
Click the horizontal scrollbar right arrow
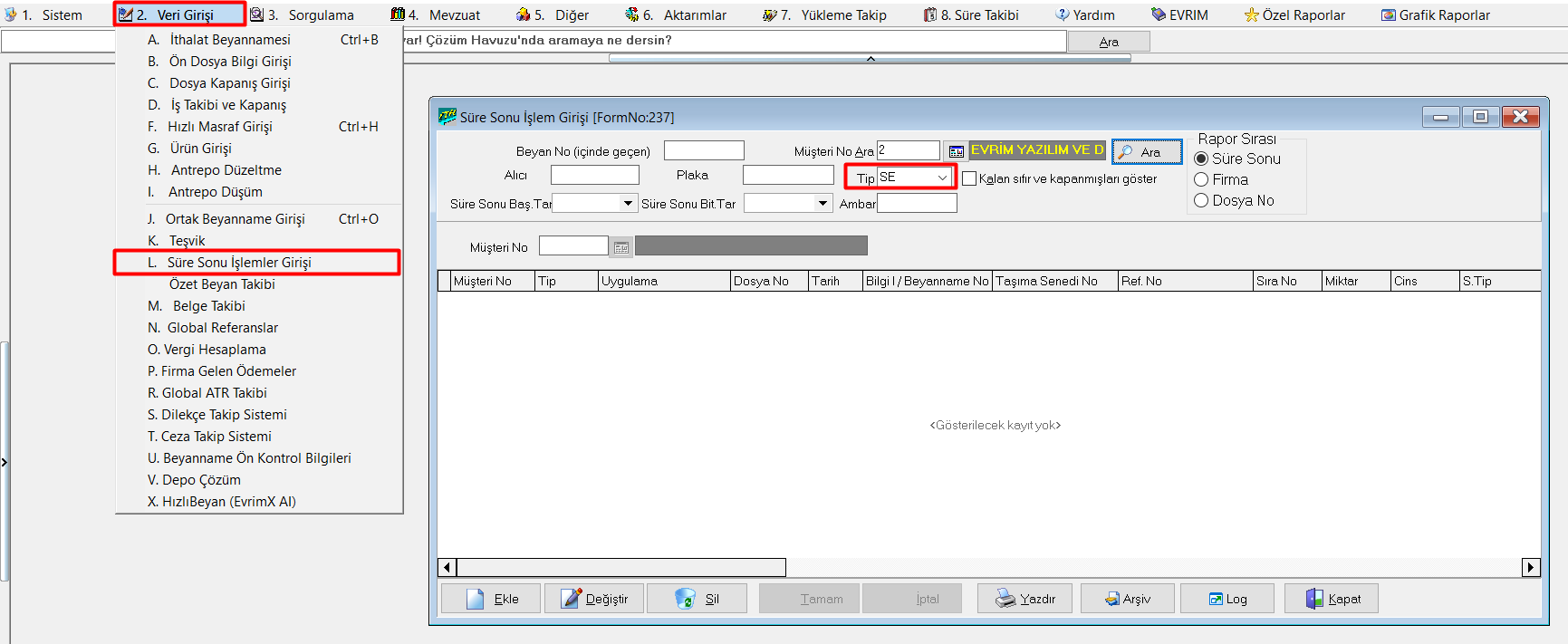coord(1531,567)
